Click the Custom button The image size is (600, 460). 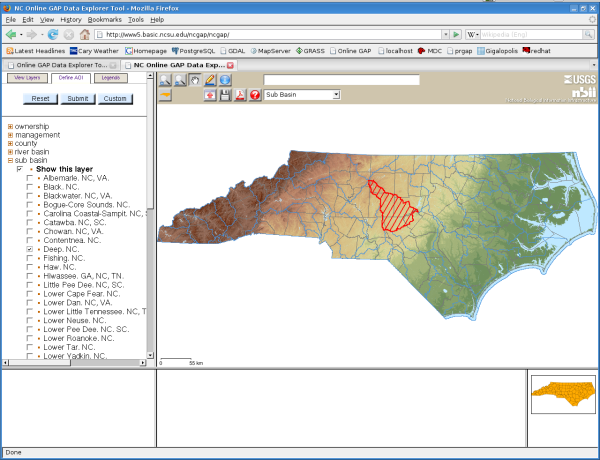115,99
